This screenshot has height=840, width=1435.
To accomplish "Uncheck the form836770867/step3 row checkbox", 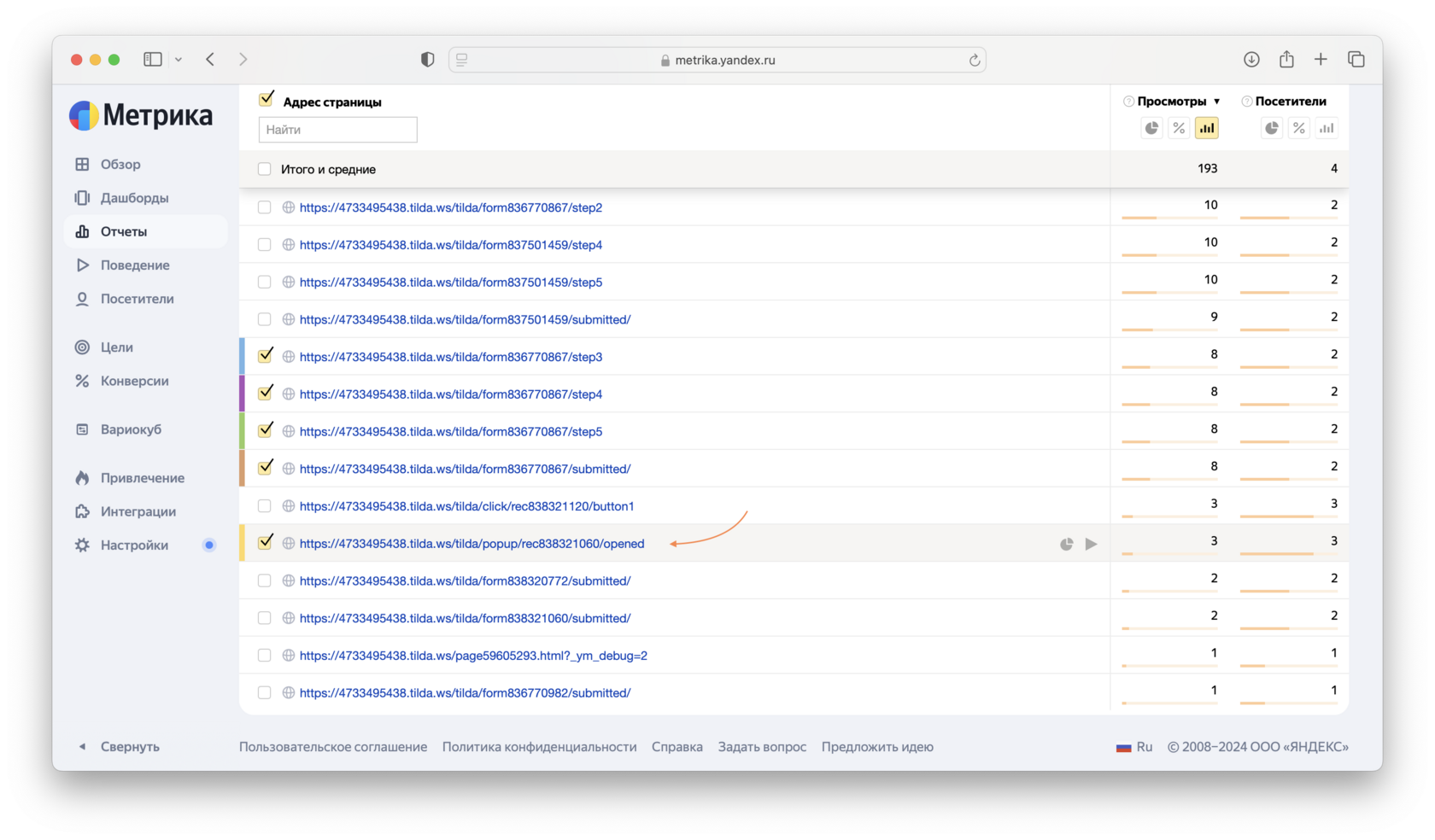I will (265, 356).
